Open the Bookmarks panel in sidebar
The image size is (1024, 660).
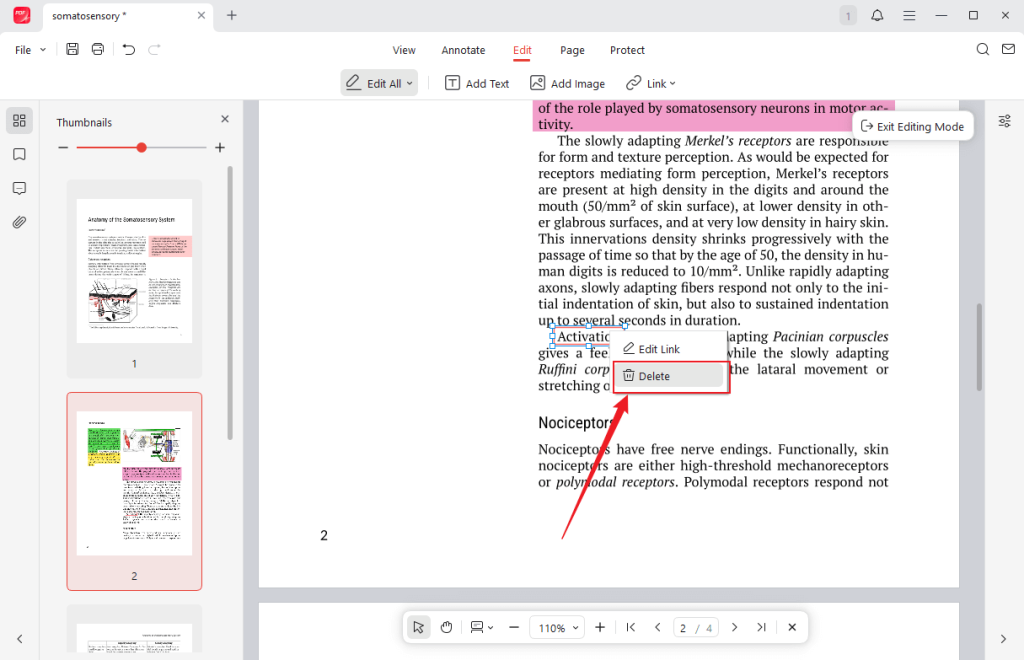click(x=19, y=155)
